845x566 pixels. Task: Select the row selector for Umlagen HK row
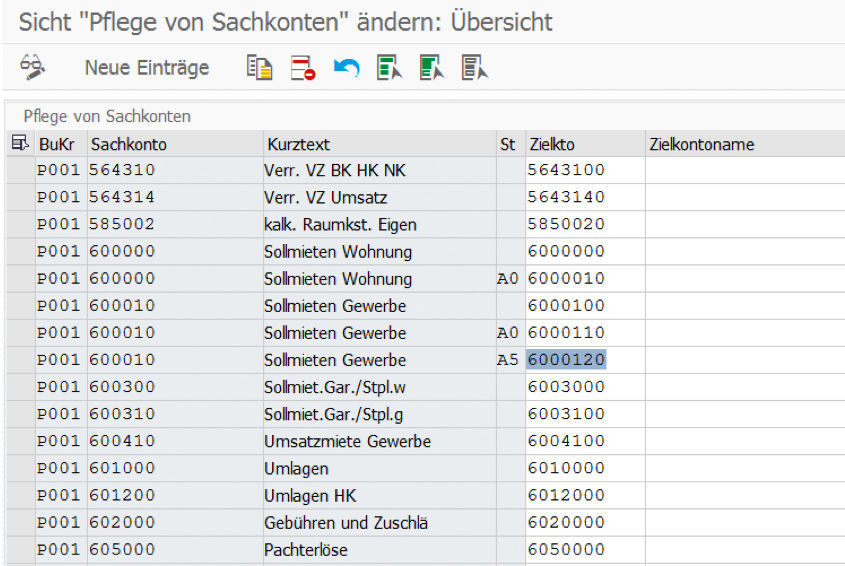(x=20, y=496)
